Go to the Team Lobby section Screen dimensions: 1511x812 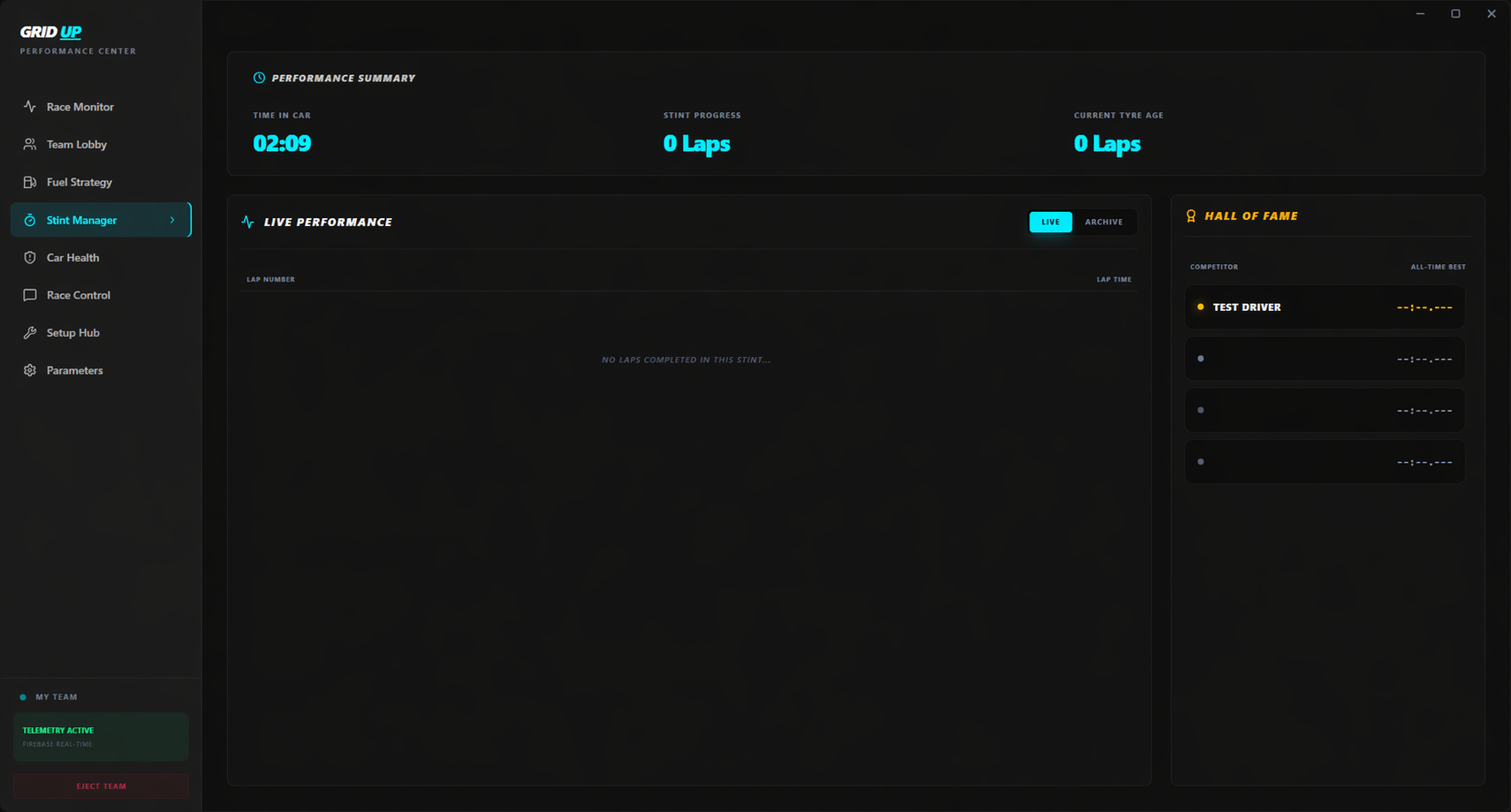click(77, 144)
